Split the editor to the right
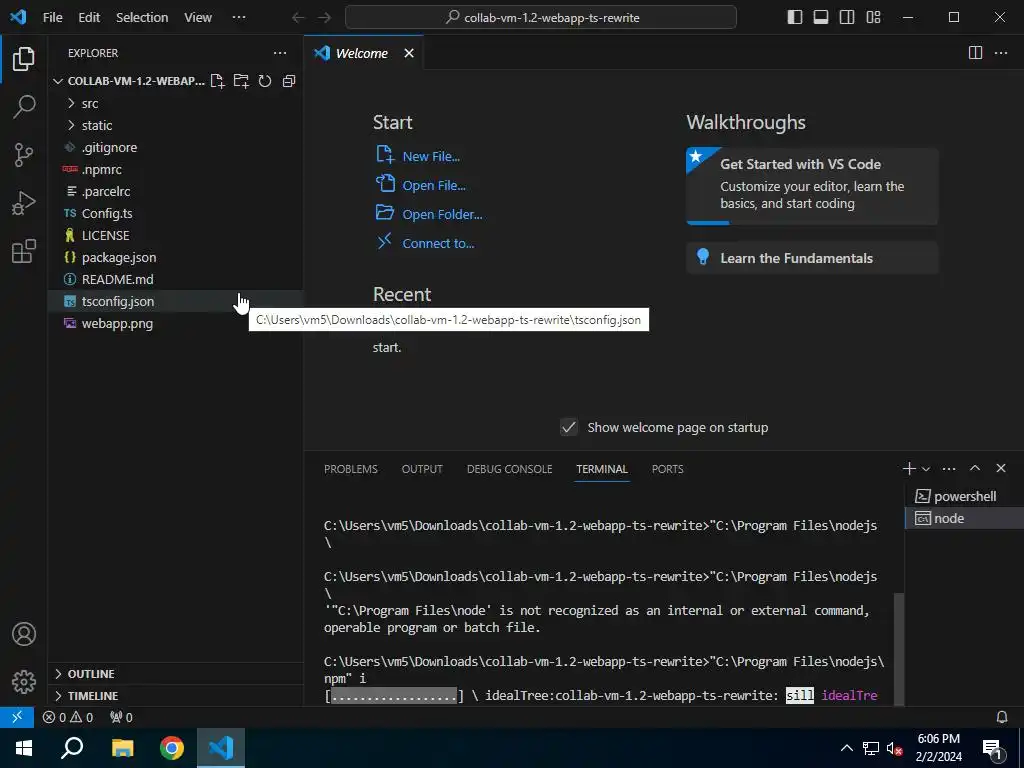Viewport: 1024px width, 768px height. pos(975,53)
